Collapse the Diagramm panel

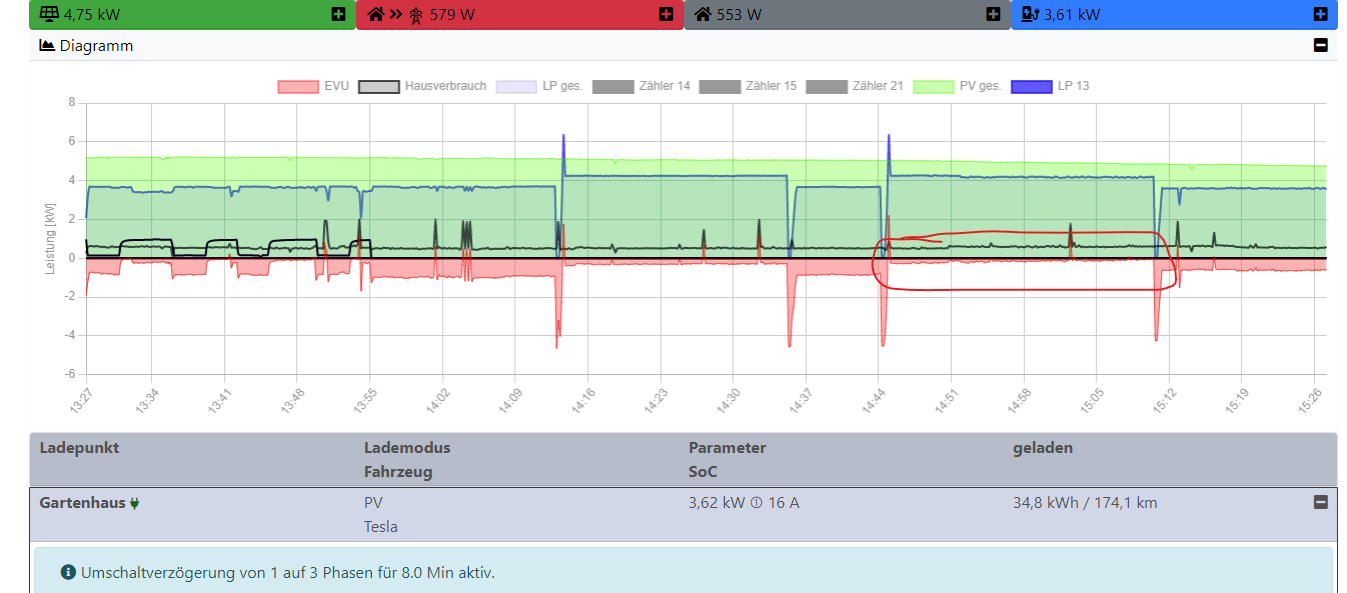click(1320, 46)
